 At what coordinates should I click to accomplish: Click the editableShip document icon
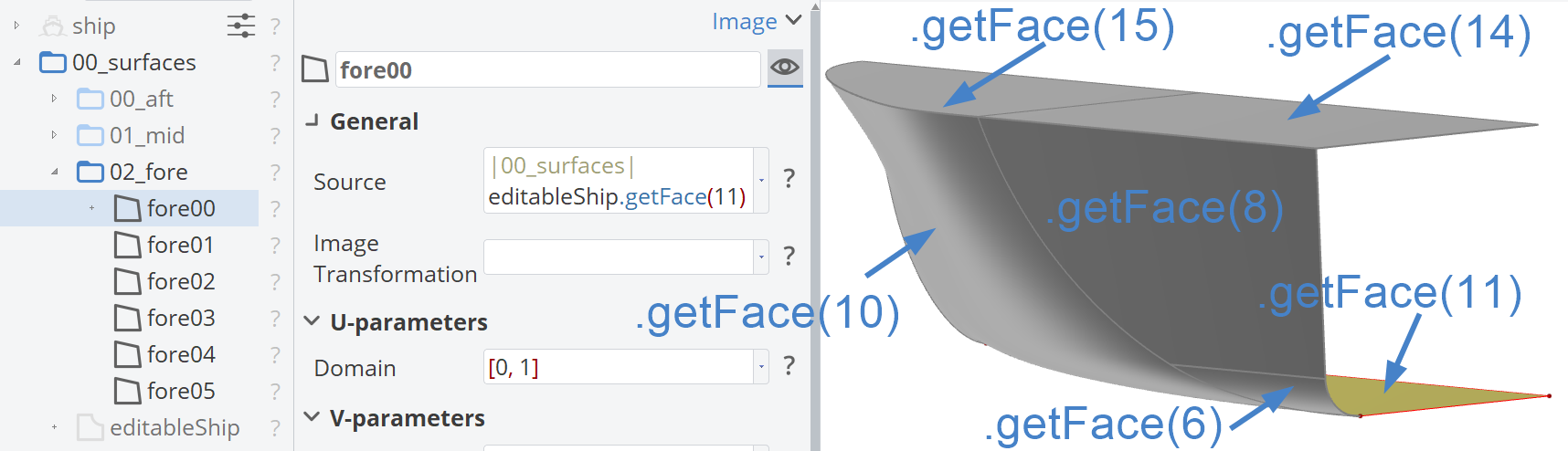pyautogui.click(x=90, y=427)
